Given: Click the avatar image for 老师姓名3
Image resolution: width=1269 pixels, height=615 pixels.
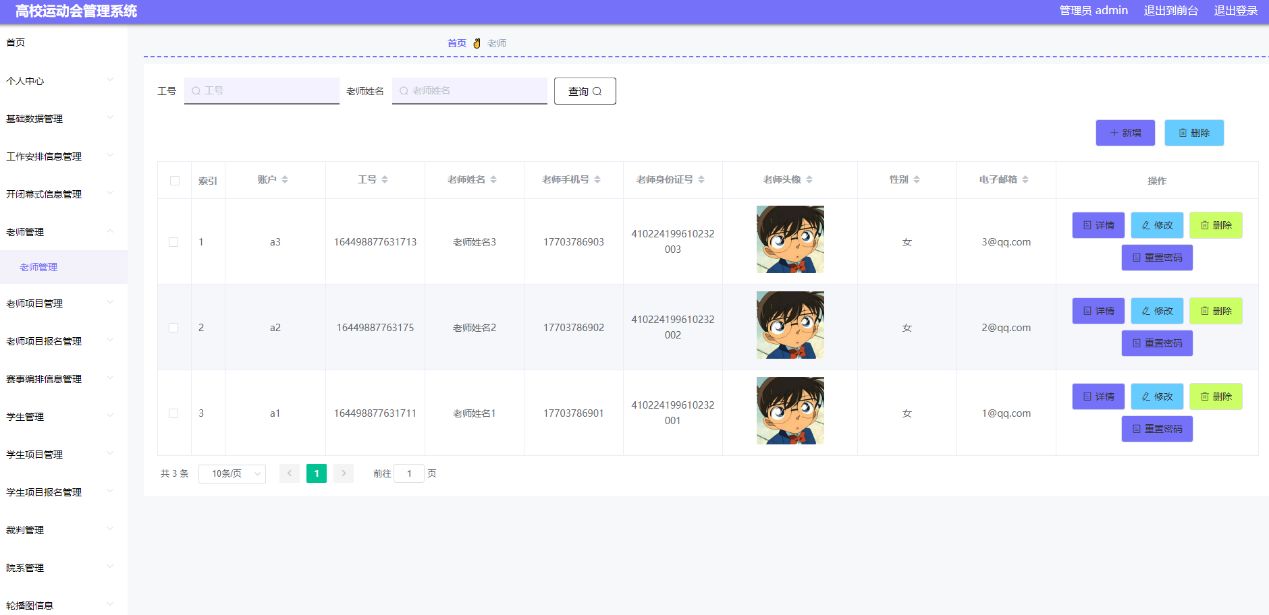Looking at the screenshot, I should tap(790, 240).
